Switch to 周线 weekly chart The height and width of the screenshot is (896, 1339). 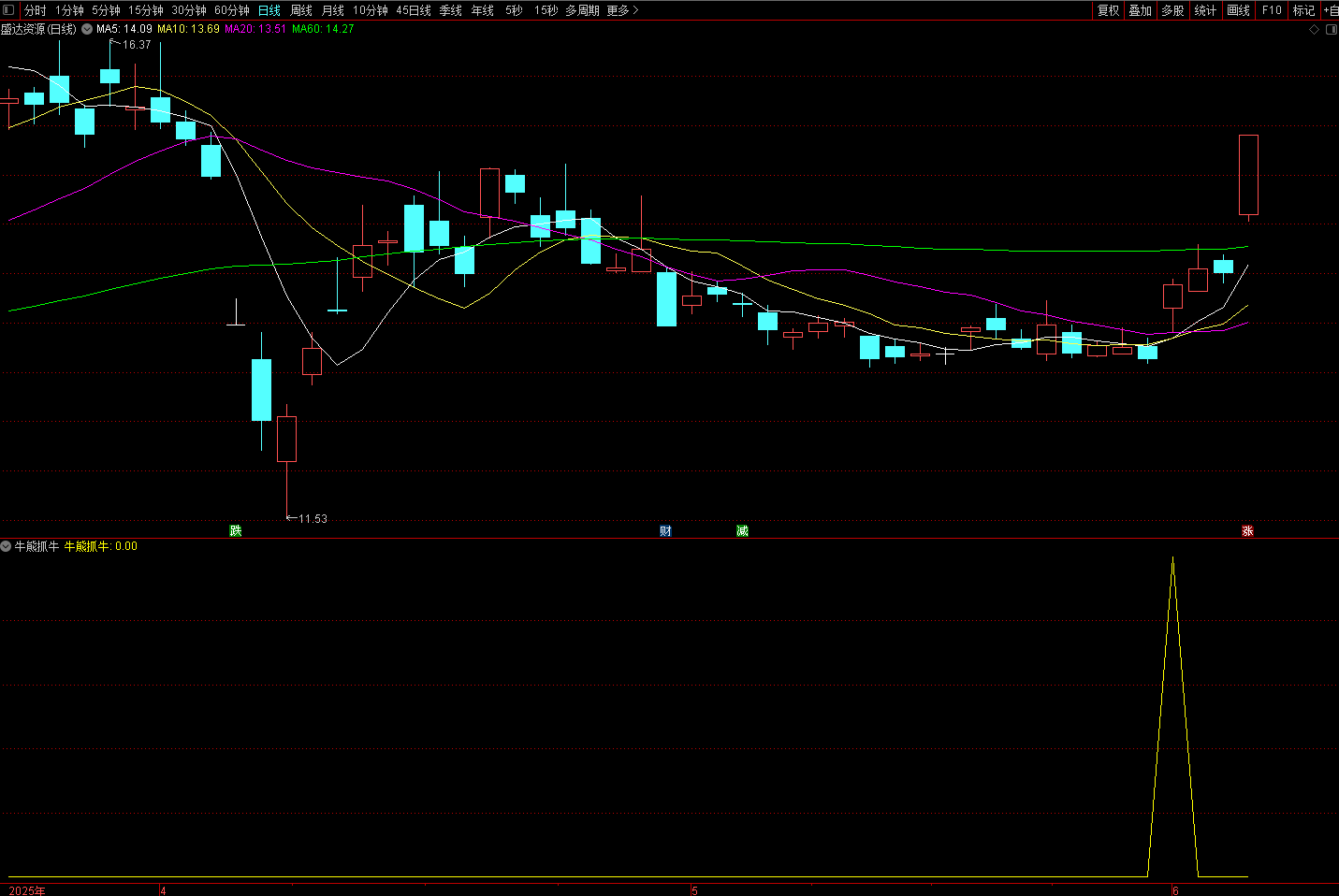pos(301,10)
